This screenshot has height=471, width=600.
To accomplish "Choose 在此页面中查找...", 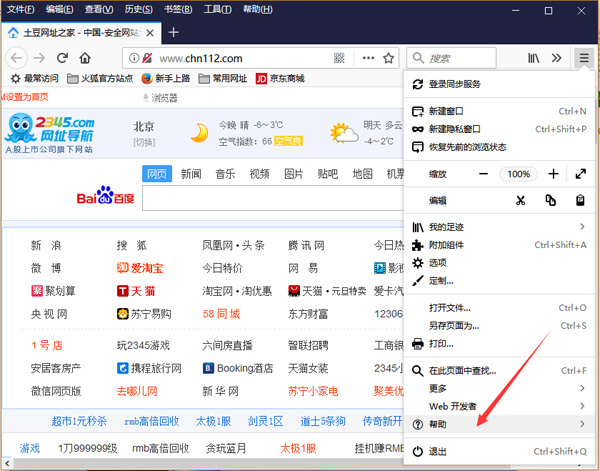I will click(499, 370).
